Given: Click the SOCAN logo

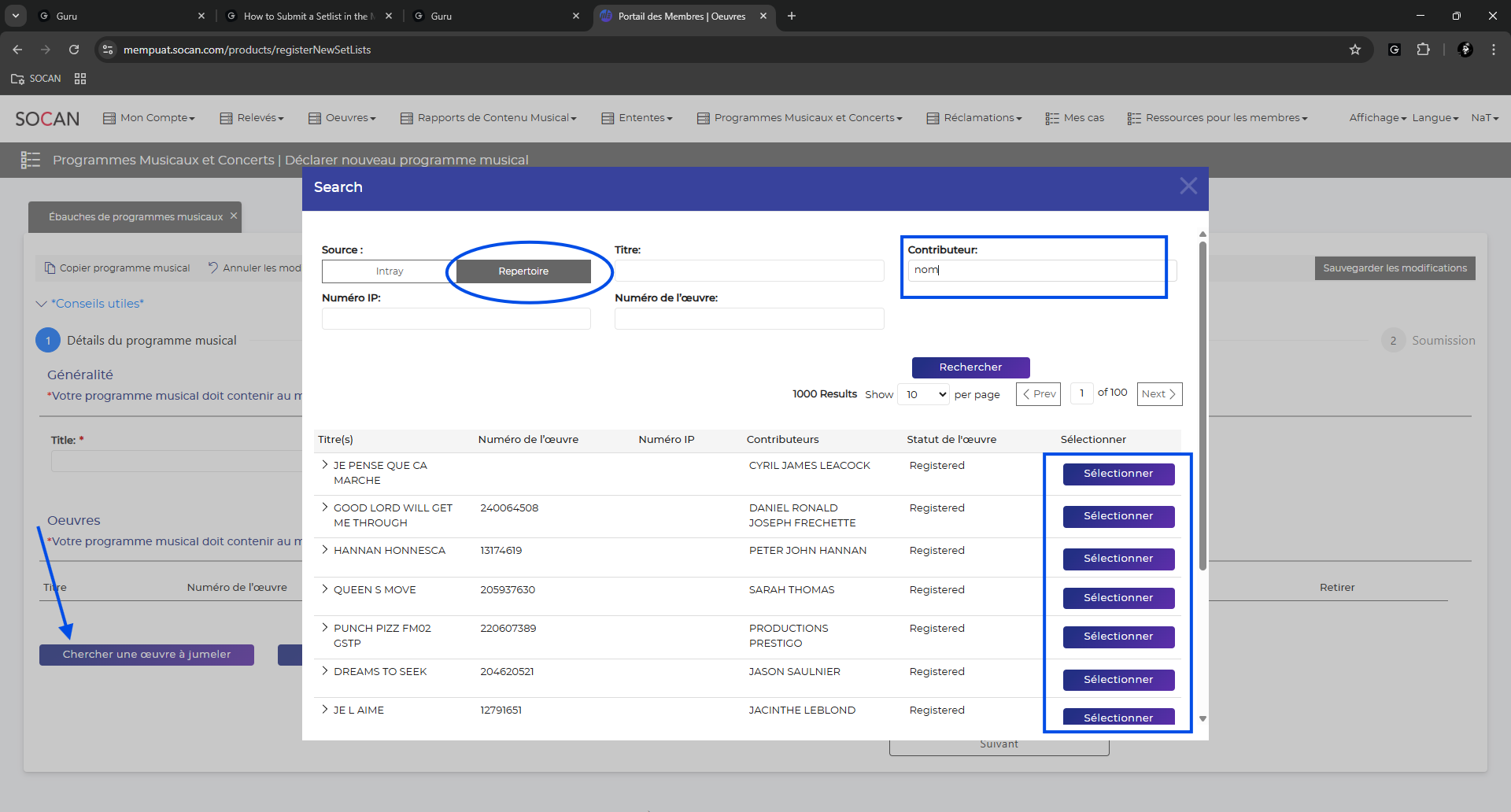Looking at the screenshot, I should [47, 119].
